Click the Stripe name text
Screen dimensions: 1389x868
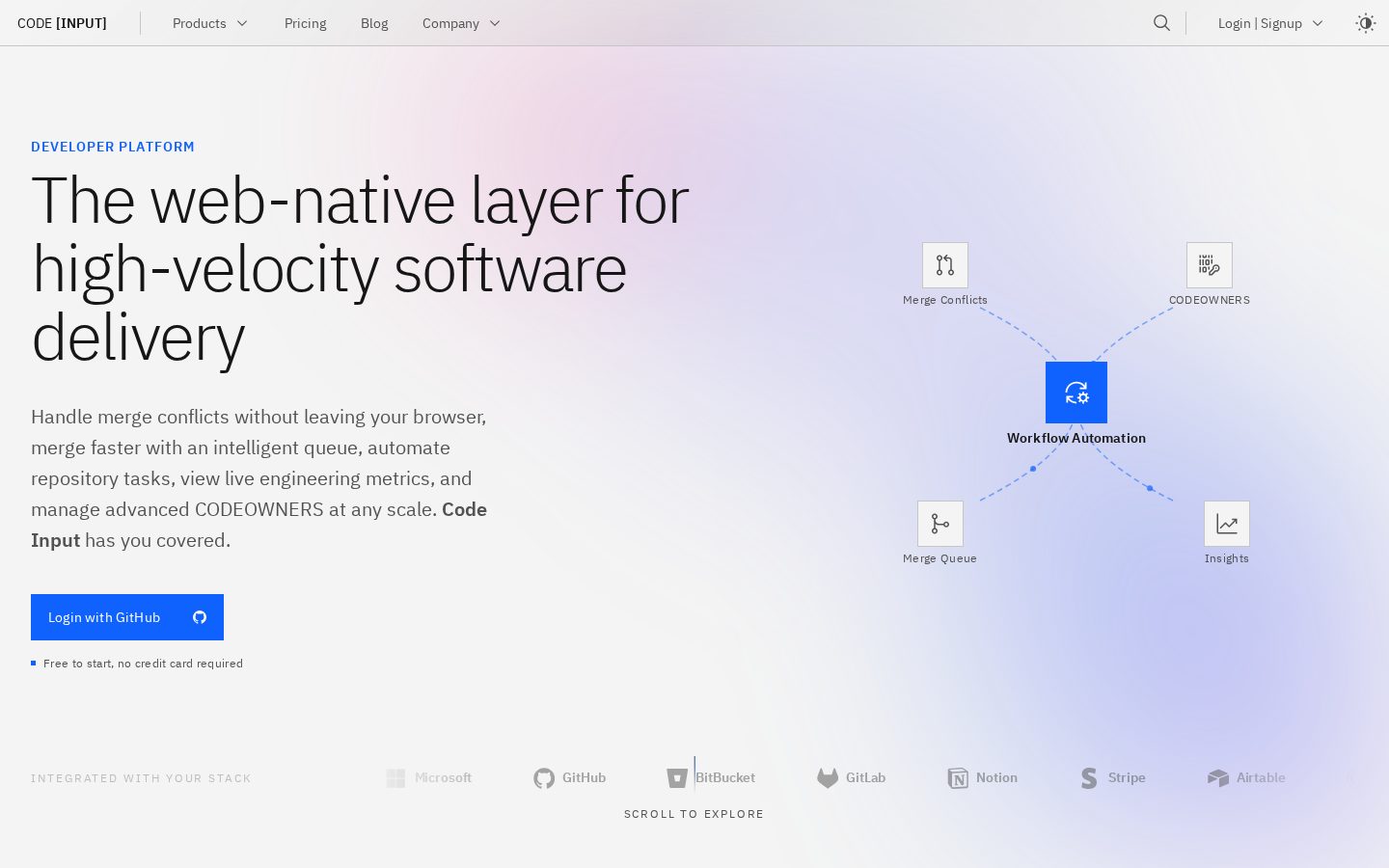click(1127, 778)
